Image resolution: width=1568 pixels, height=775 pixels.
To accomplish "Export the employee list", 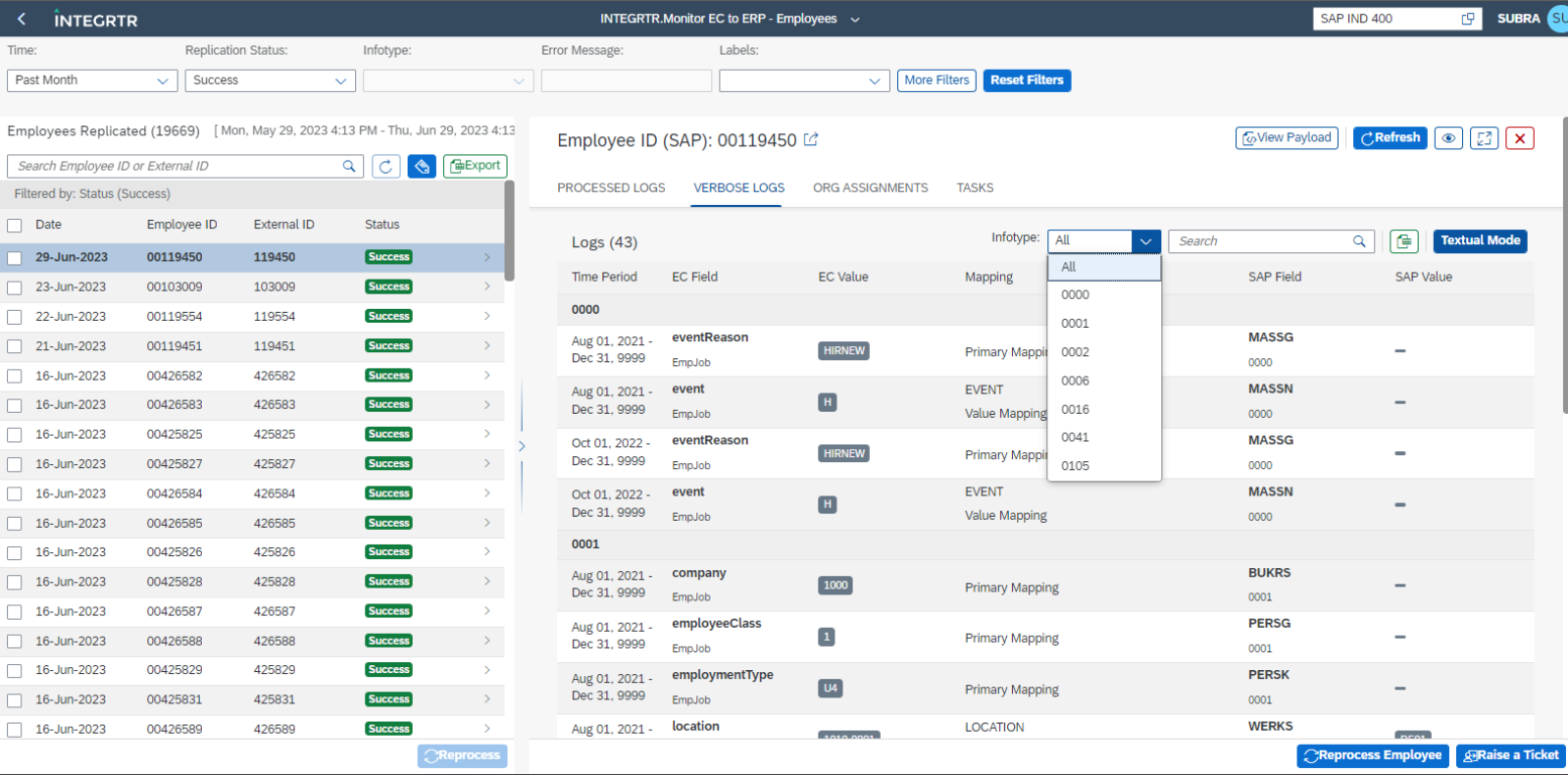I will (476, 166).
